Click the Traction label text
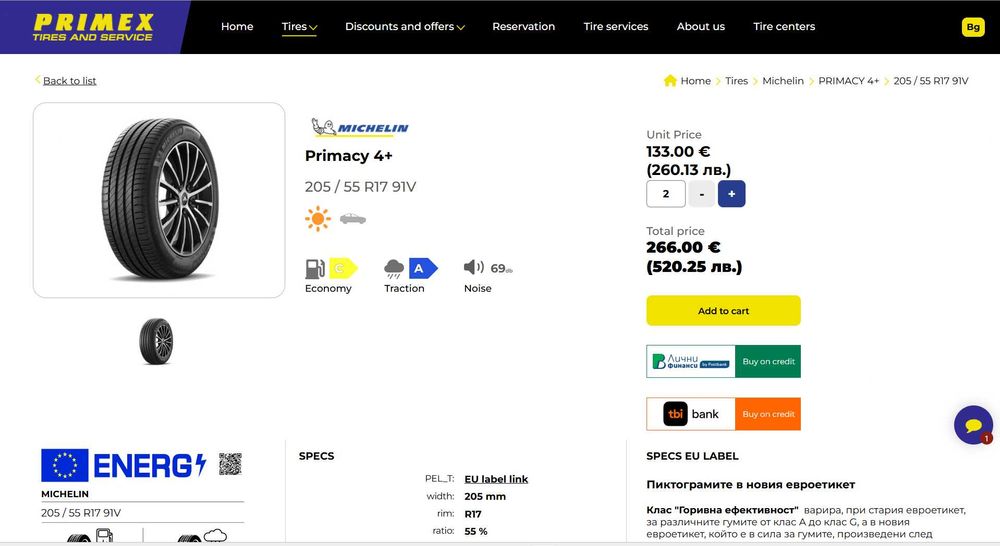This screenshot has height=546, width=1000. click(404, 288)
